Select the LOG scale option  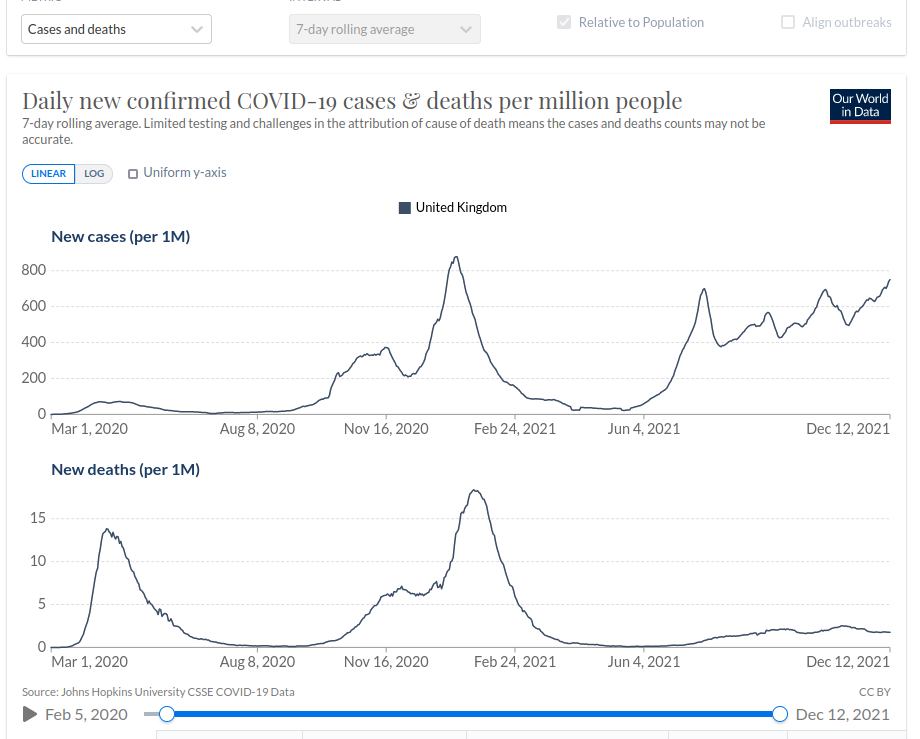click(94, 173)
